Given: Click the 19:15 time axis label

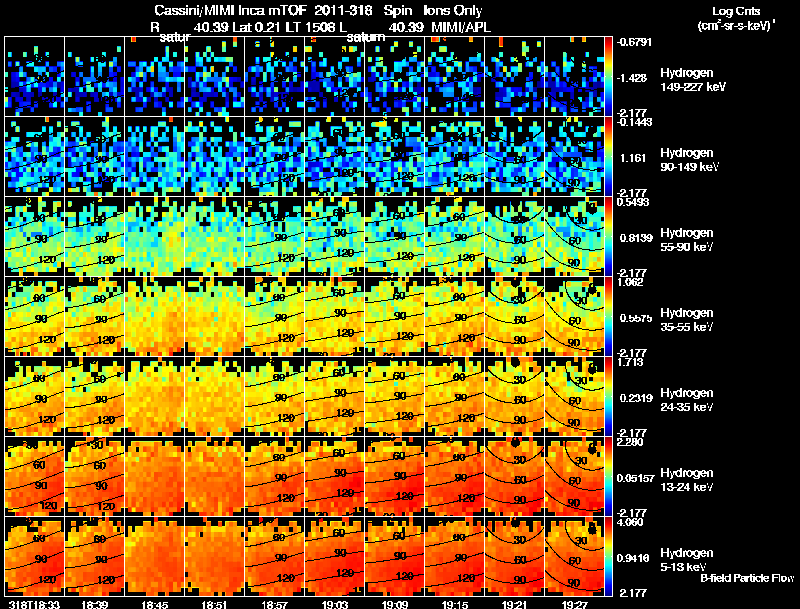Looking at the screenshot, I should coord(455,603).
